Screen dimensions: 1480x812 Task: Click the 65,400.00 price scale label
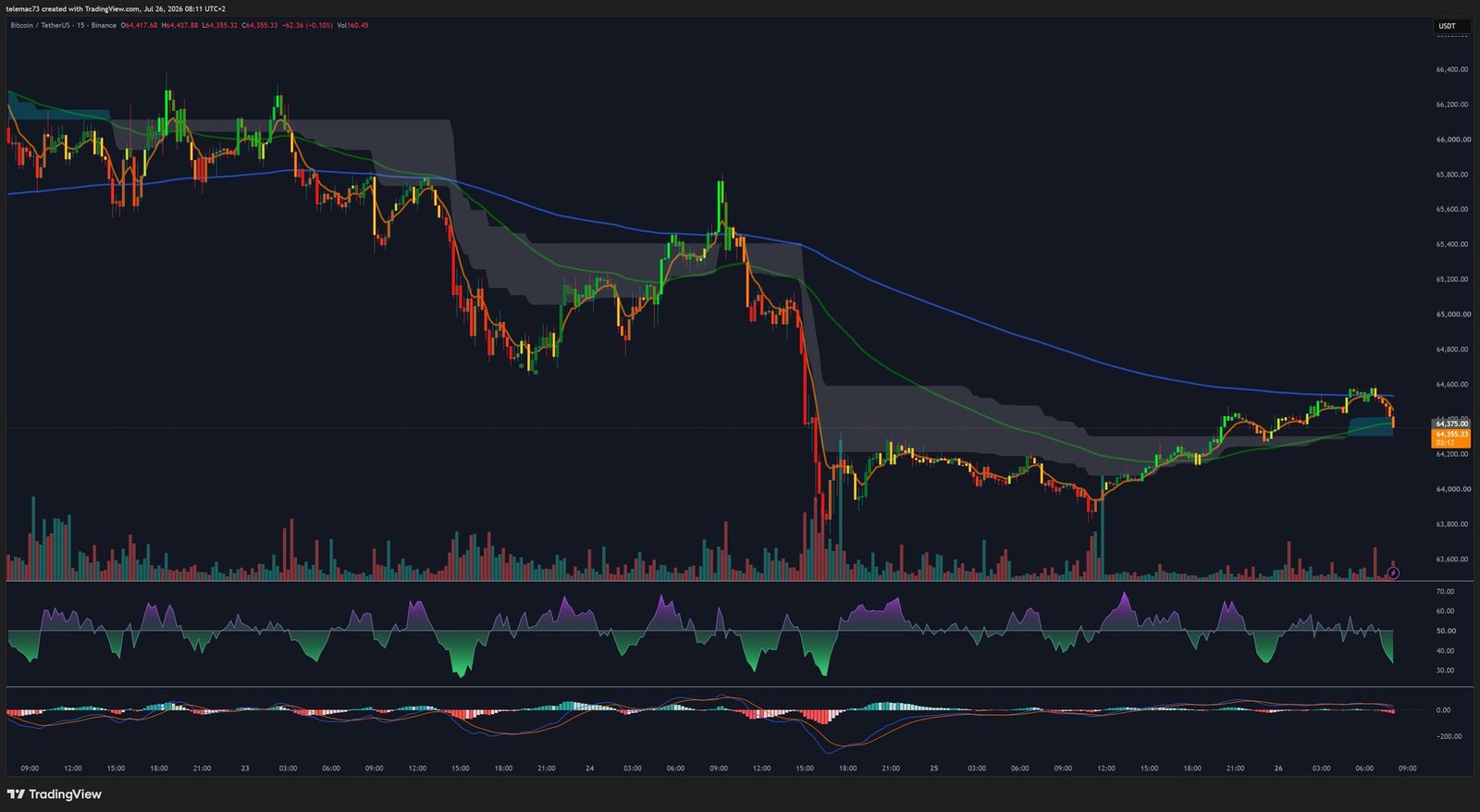[1451, 244]
